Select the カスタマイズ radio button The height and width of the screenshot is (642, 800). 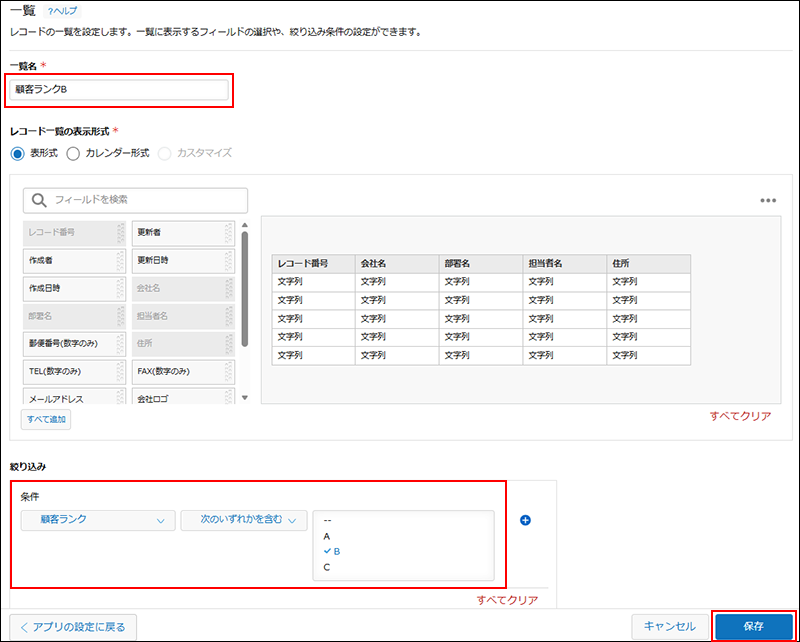(164, 154)
